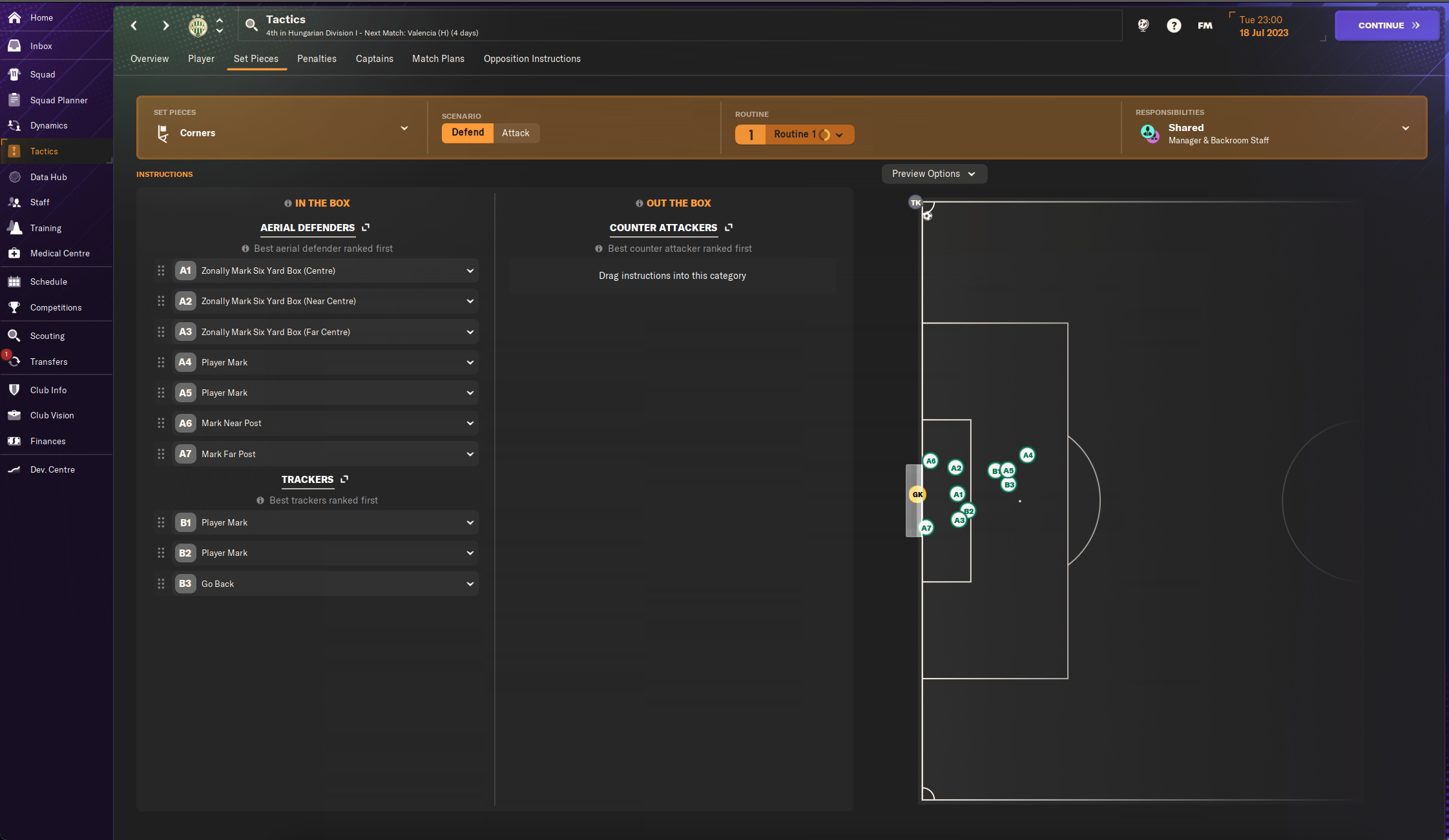This screenshot has height=840, width=1449.
Task: Open the Routine 1 dropdown
Action: coord(795,134)
